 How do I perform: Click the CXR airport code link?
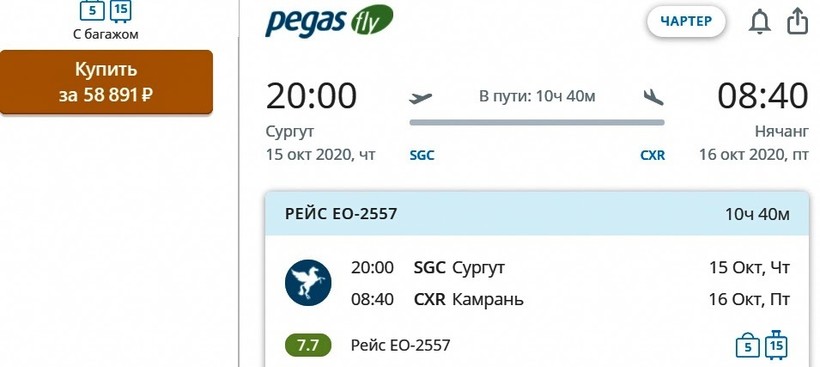click(653, 155)
